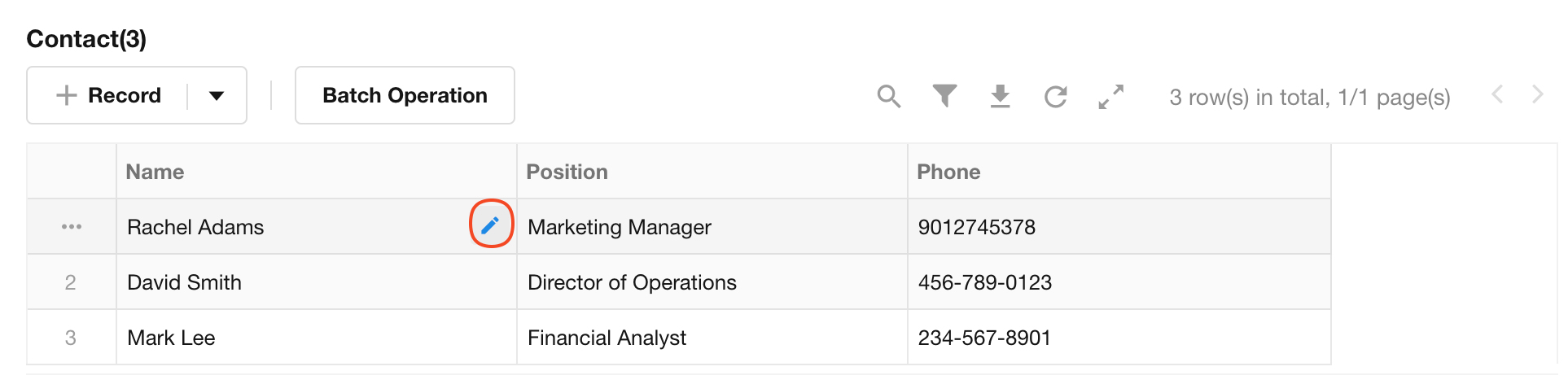The image size is (1568, 384).
Task: Go to the previous page arrow
Action: tap(1496, 94)
